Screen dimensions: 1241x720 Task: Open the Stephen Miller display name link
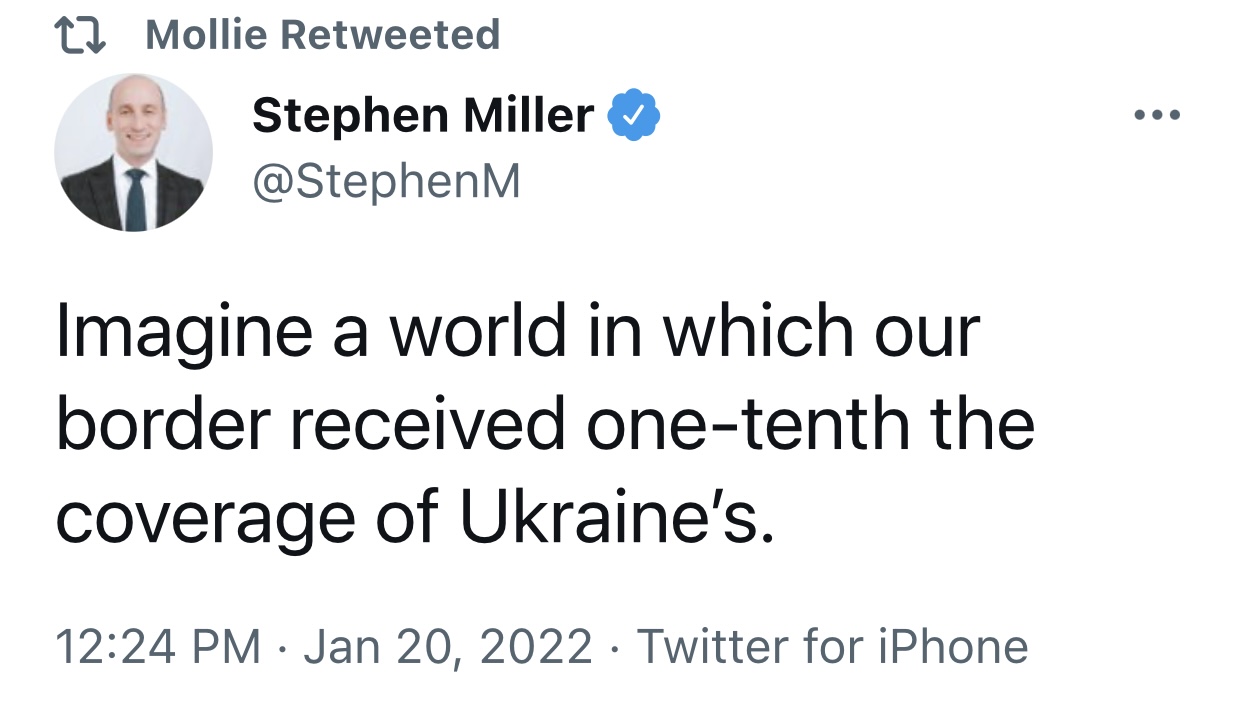pos(423,116)
